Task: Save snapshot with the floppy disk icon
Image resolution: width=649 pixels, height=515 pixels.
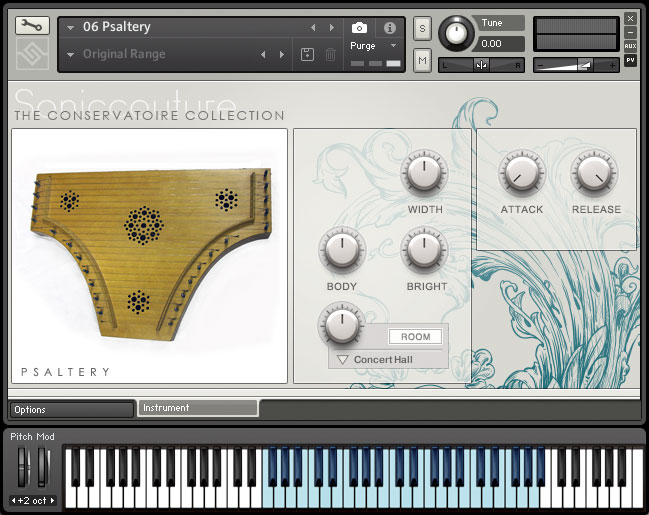Action: (307, 54)
